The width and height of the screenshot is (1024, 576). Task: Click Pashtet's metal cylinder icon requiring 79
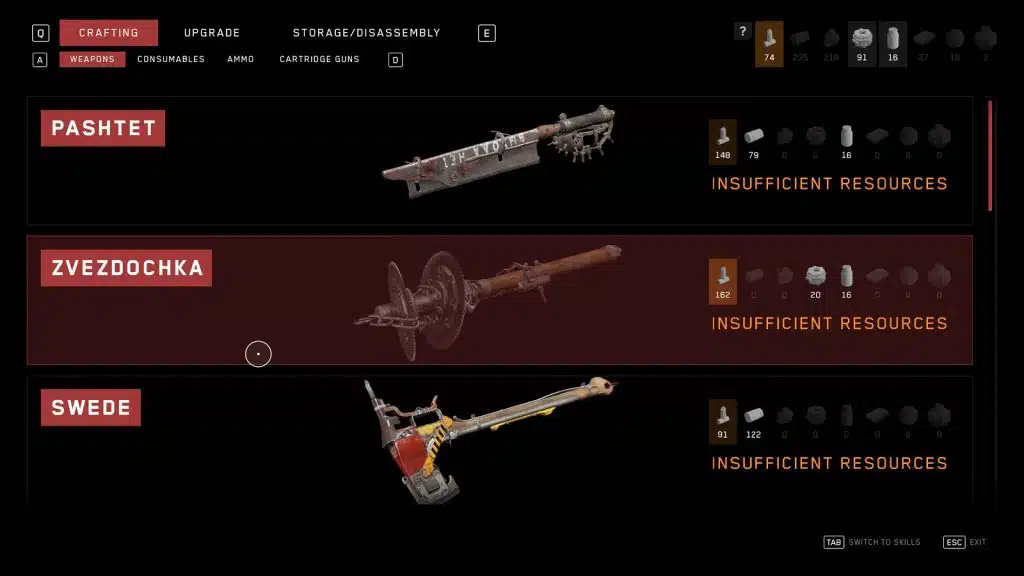[754, 142]
